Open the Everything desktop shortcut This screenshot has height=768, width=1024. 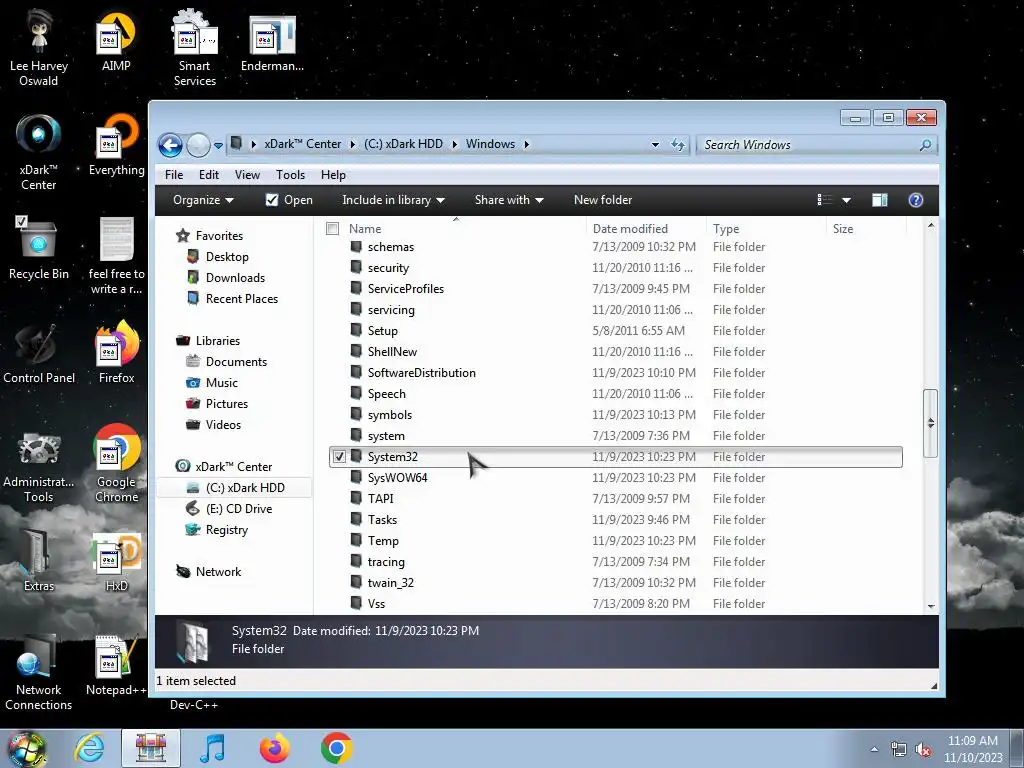coord(117,145)
